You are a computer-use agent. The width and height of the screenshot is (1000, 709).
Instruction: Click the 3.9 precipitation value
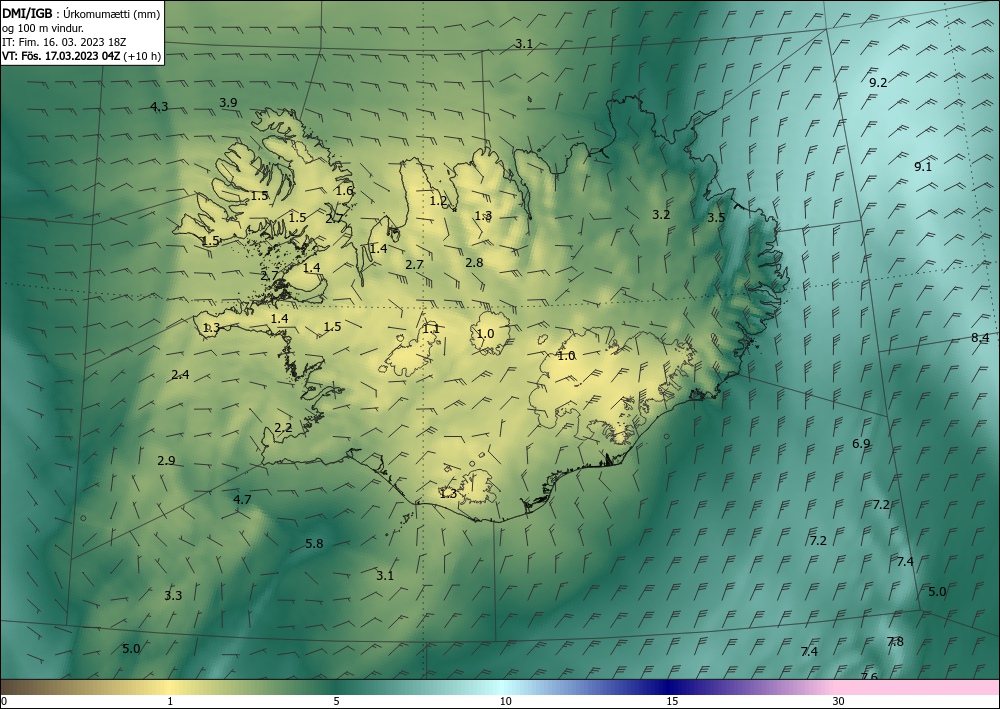[228, 103]
